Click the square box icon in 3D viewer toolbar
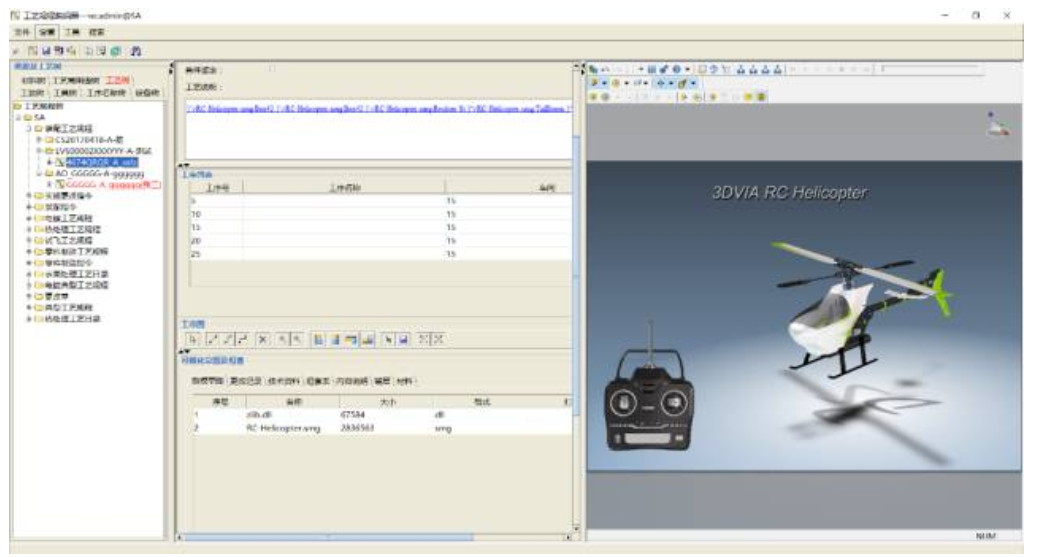The height and width of the screenshot is (557, 1037). [x=702, y=69]
